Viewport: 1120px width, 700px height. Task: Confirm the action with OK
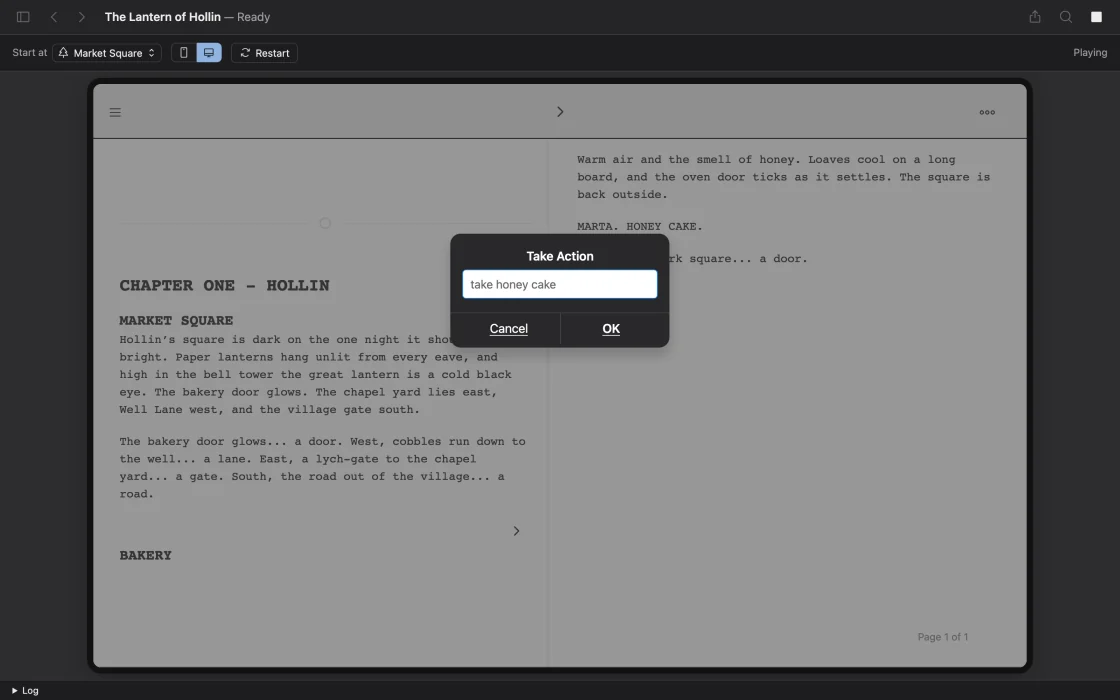611,329
